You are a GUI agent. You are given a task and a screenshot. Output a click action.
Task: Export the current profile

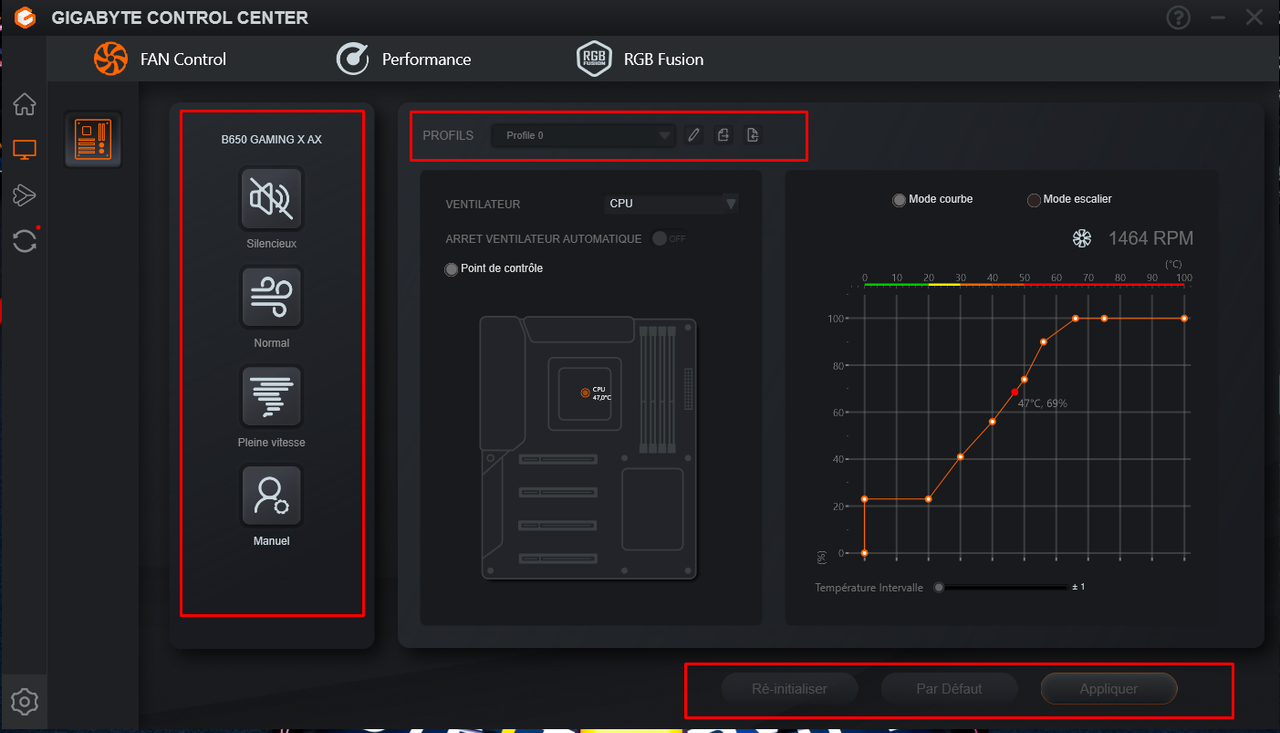[x=723, y=134]
